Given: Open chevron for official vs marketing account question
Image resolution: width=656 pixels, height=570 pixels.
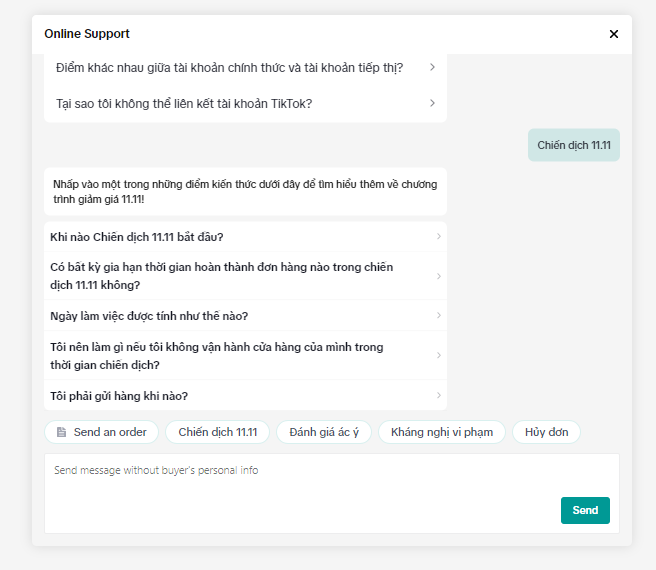Looking at the screenshot, I should coord(432,67).
